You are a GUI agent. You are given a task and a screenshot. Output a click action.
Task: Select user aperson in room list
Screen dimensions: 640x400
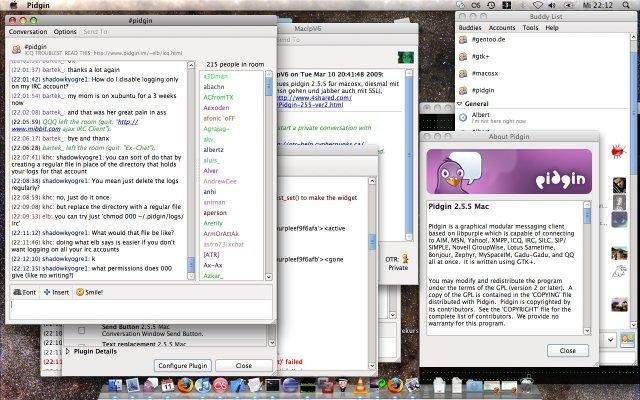[215, 213]
